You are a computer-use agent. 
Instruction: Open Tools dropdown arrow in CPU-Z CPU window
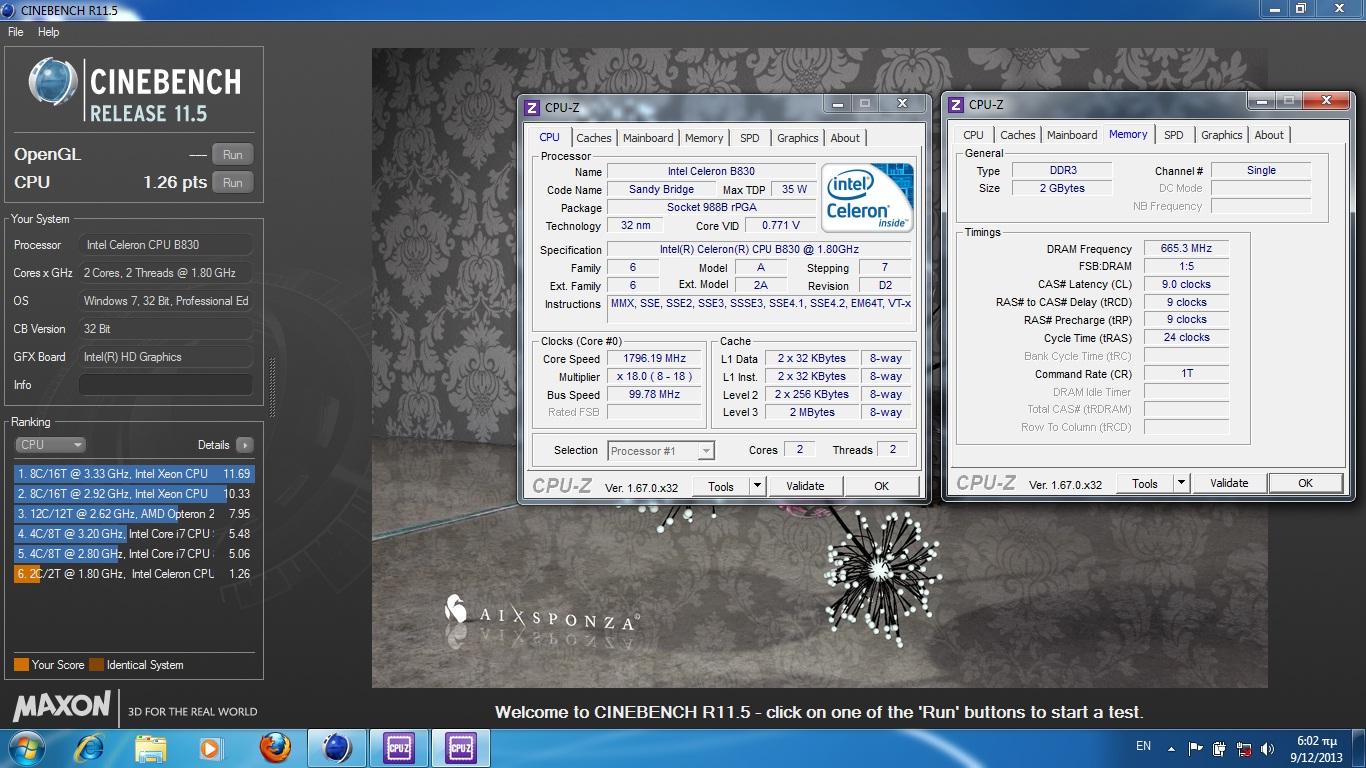[757, 486]
